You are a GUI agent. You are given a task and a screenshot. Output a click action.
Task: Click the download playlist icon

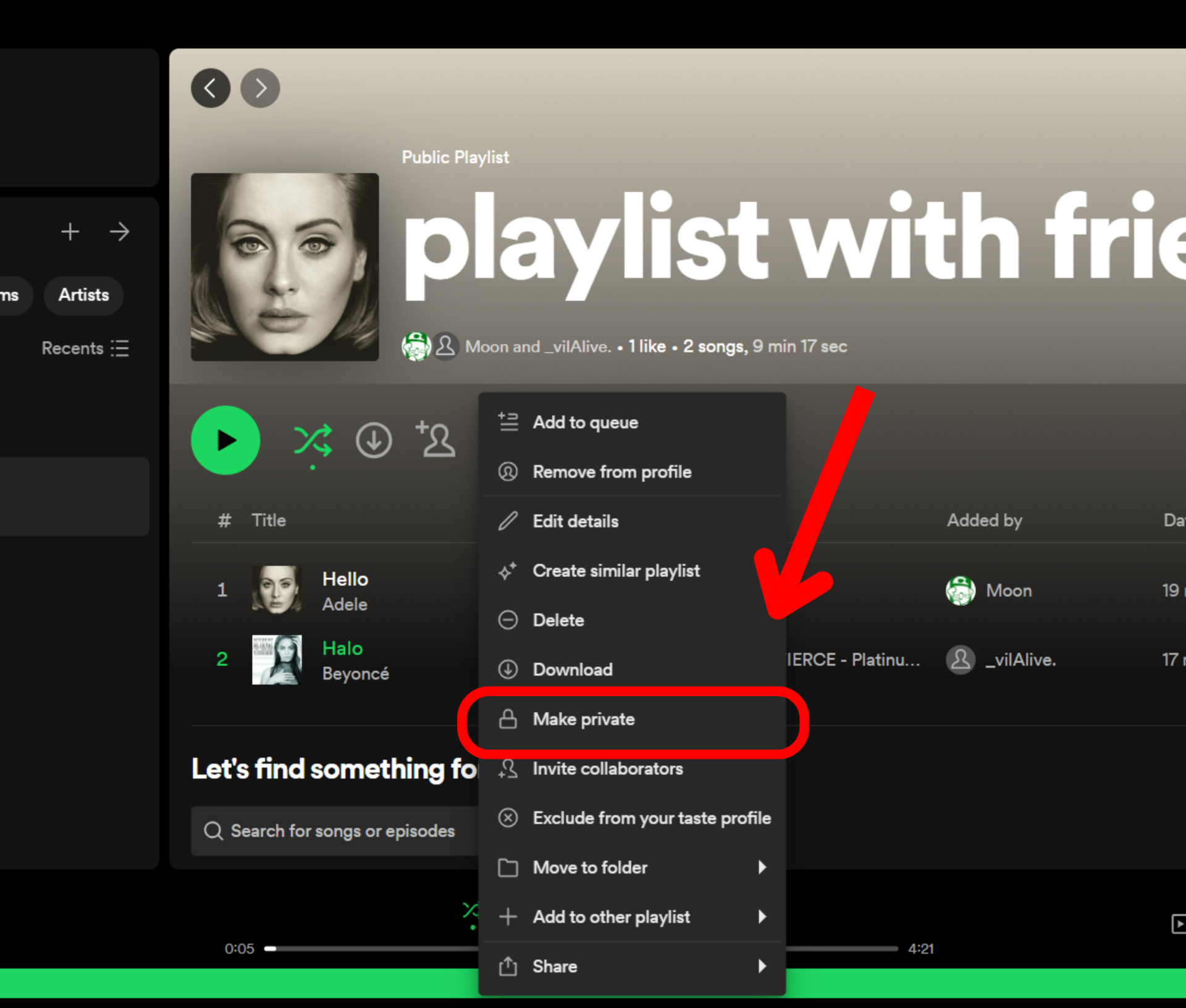[374, 440]
